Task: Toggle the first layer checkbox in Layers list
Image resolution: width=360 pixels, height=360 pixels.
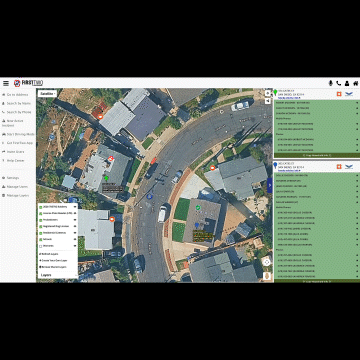Action: point(40,207)
